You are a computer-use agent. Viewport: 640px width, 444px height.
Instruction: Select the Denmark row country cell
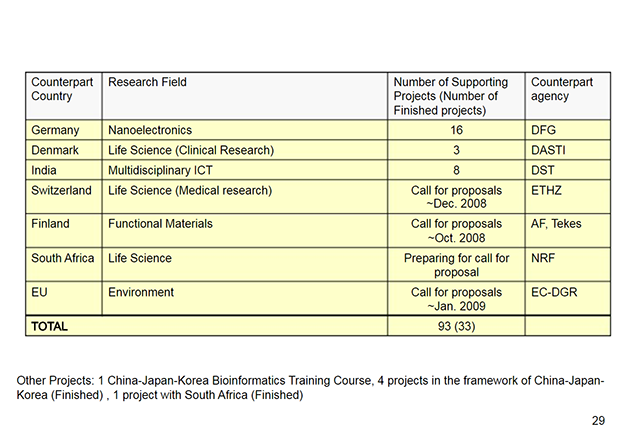57,150
